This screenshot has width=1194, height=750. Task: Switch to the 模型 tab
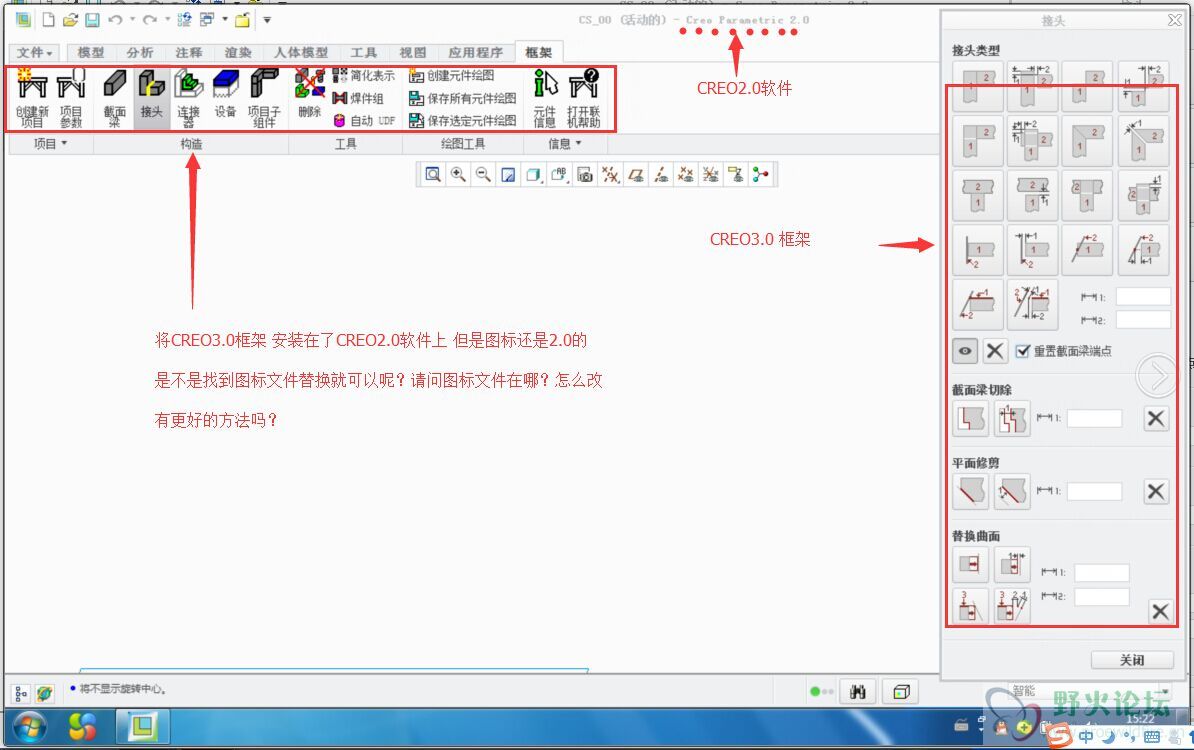91,53
